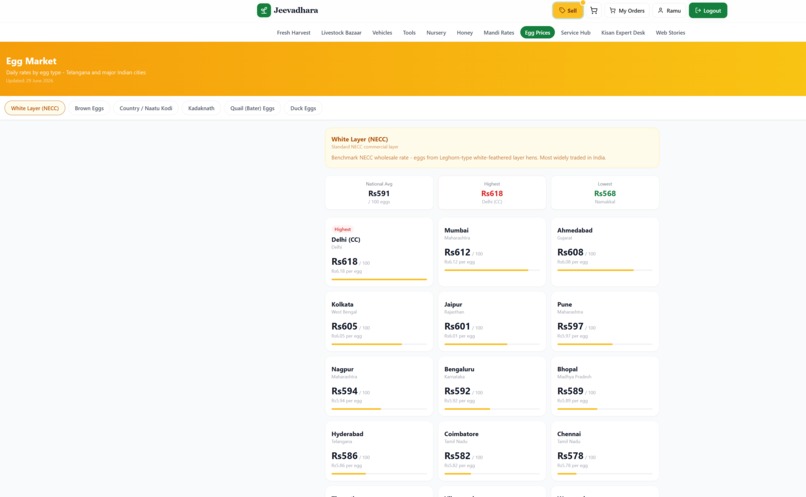The height and width of the screenshot is (497, 806).
Task: Open the Mumbai price card
Action: pos(492,252)
